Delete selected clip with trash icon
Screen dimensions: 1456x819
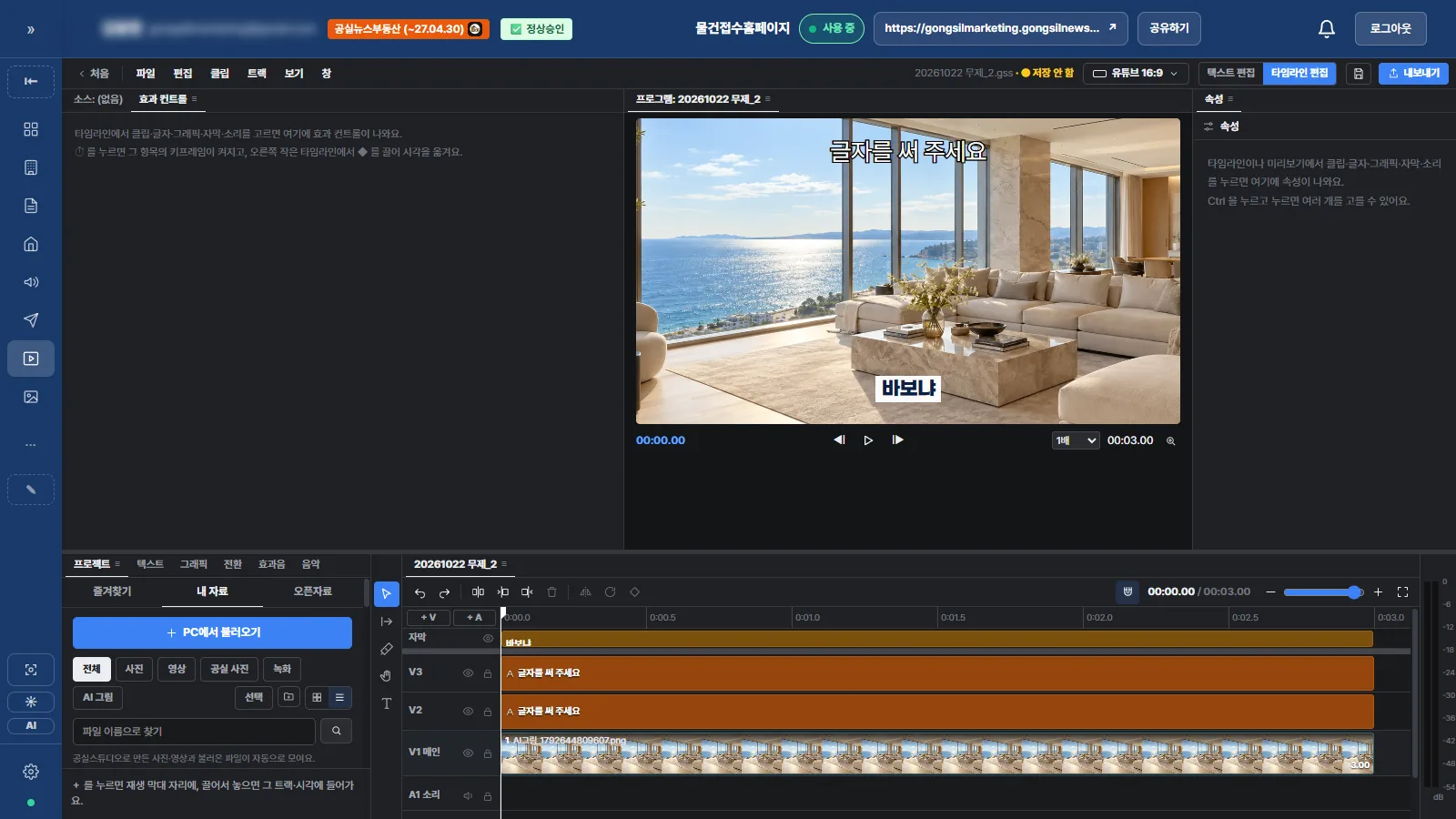point(551,592)
